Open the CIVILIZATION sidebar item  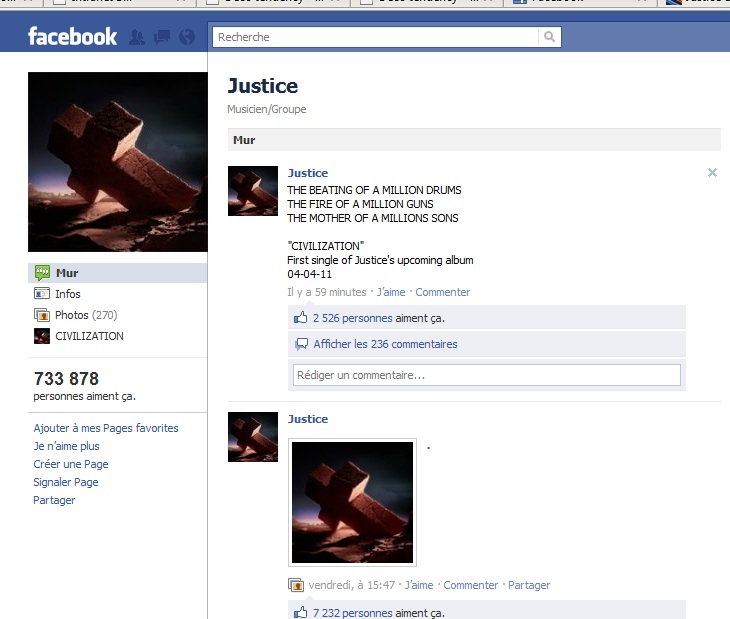point(89,336)
